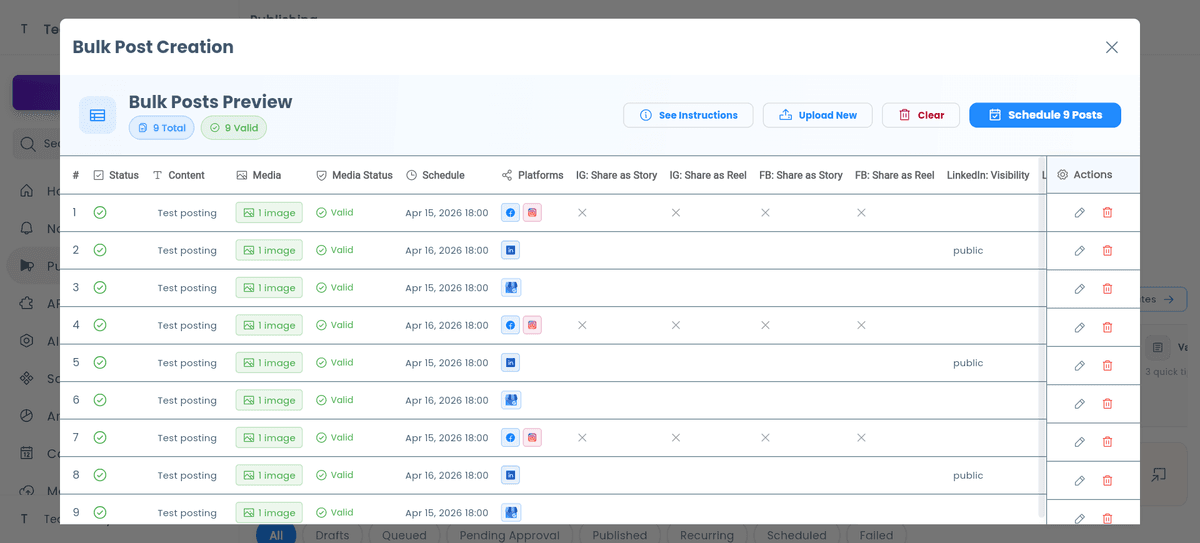Click LinkedIn Visibility column header

coord(988,175)
